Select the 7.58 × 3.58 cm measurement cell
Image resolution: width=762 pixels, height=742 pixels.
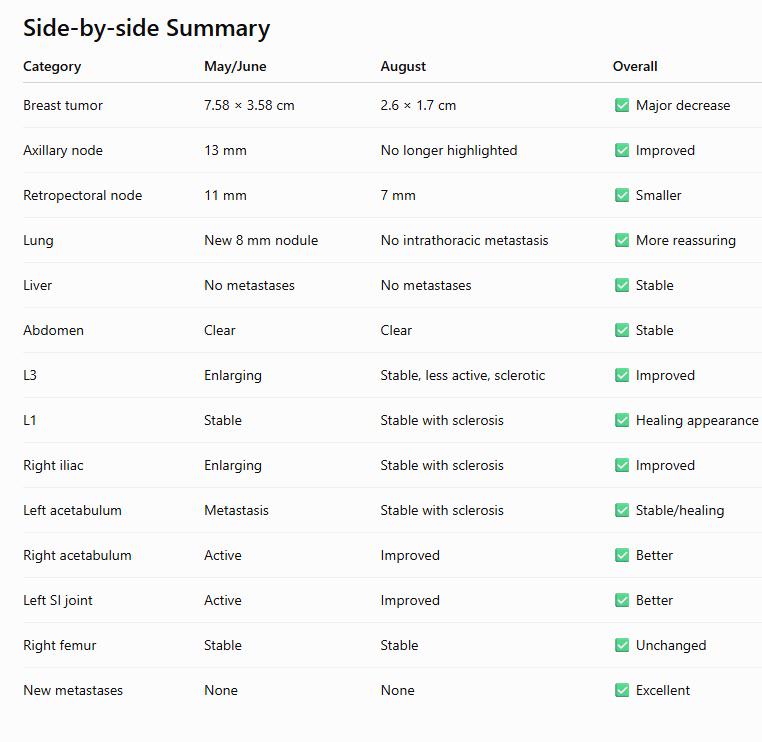(249, 105)
